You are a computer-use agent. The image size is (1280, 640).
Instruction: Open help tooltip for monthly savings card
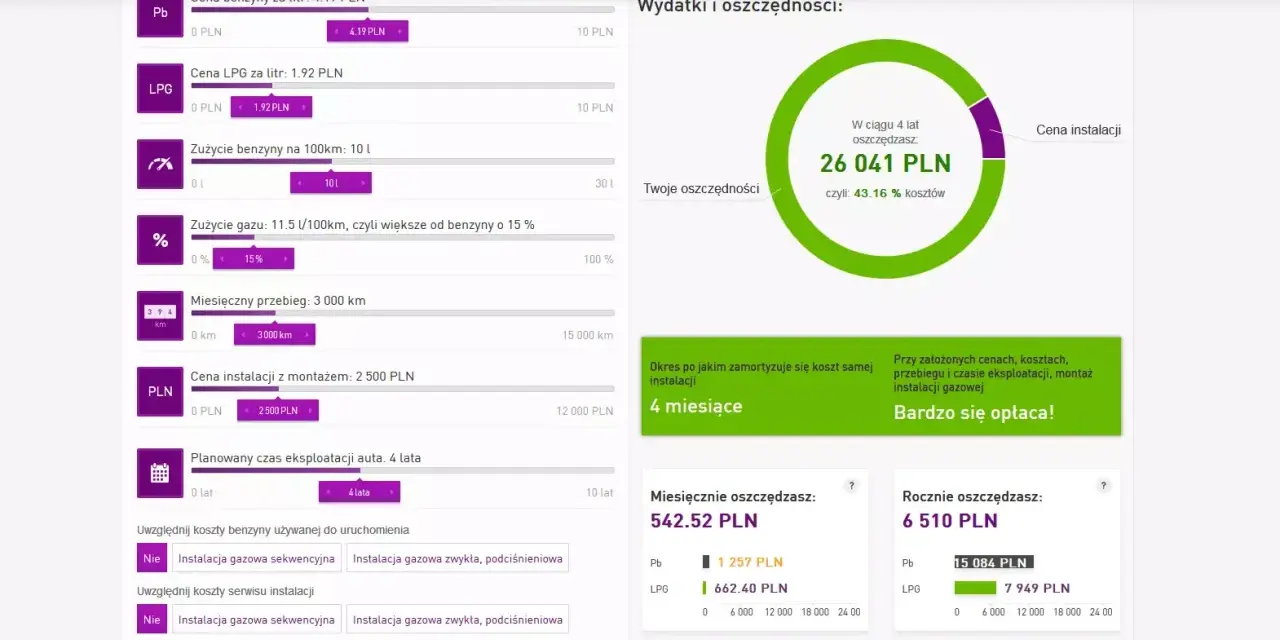[x=851, y=486]
